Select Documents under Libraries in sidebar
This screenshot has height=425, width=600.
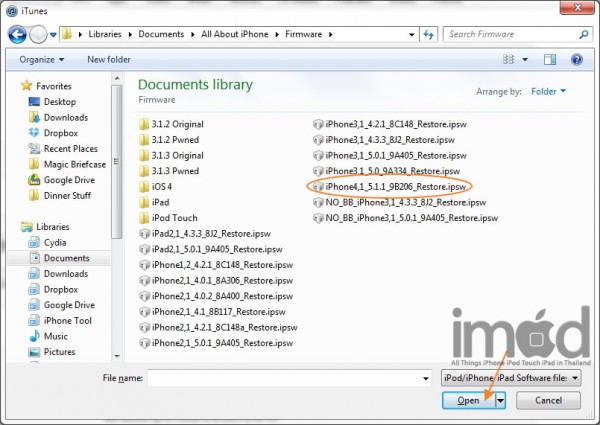tap(65, 257)
